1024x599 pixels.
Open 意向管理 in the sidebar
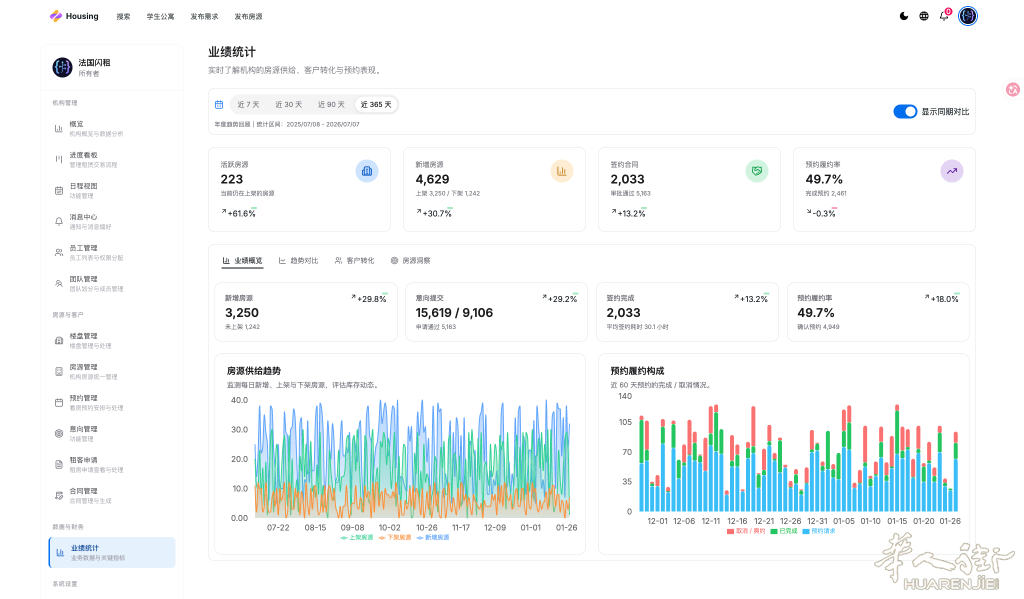(x=112, y=434)
